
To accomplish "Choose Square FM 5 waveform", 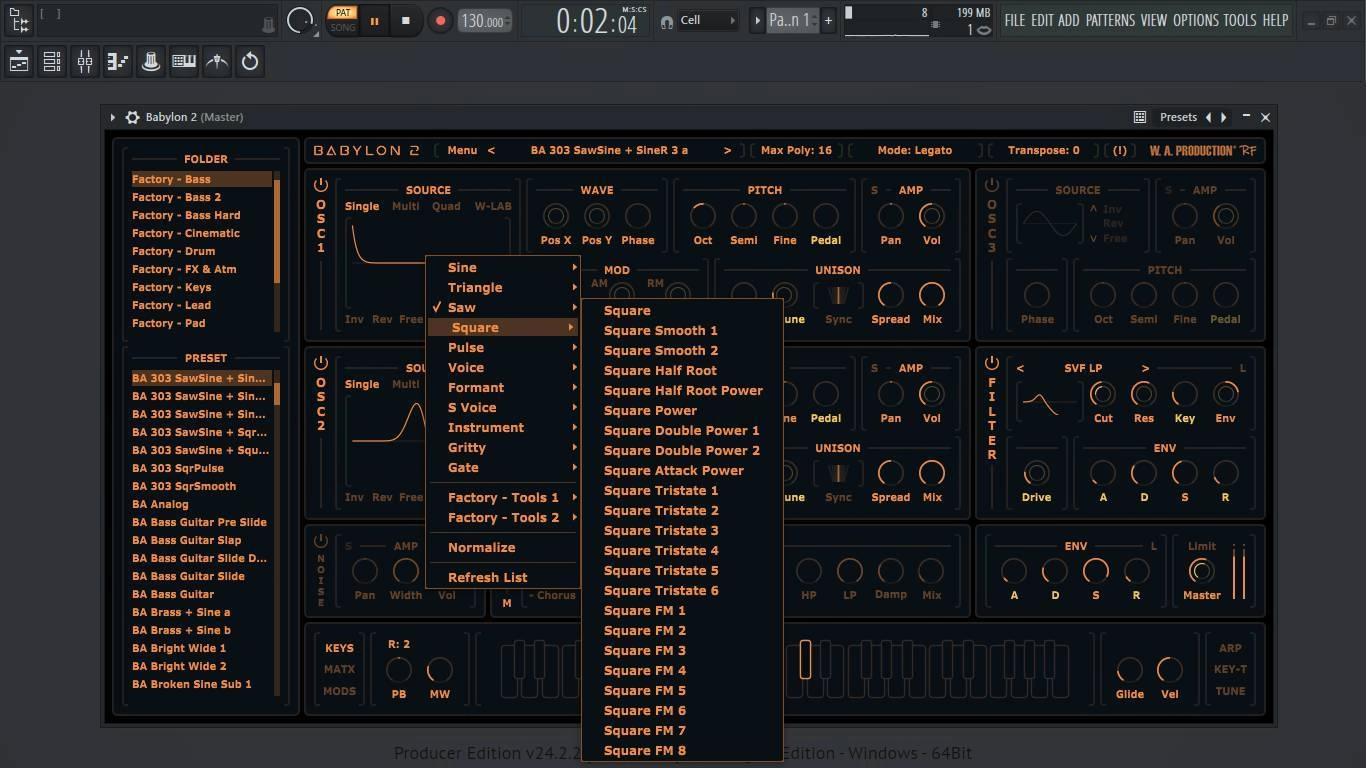I will coord(682,690).
